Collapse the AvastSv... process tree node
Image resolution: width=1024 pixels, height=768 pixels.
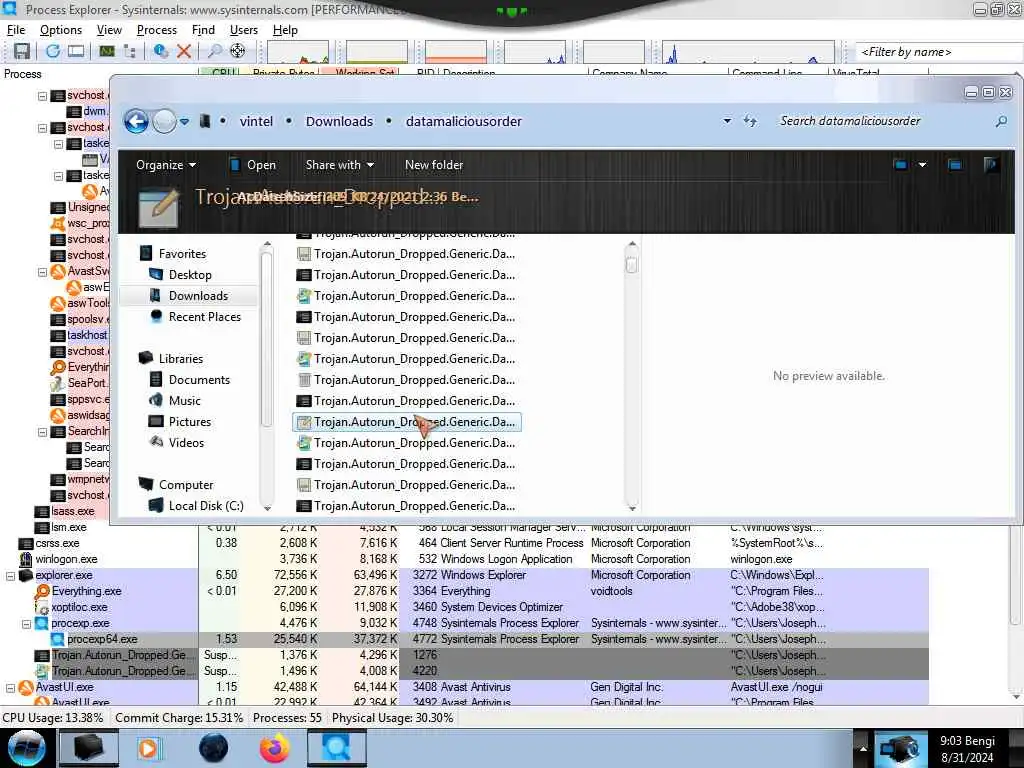click(42, 272)
